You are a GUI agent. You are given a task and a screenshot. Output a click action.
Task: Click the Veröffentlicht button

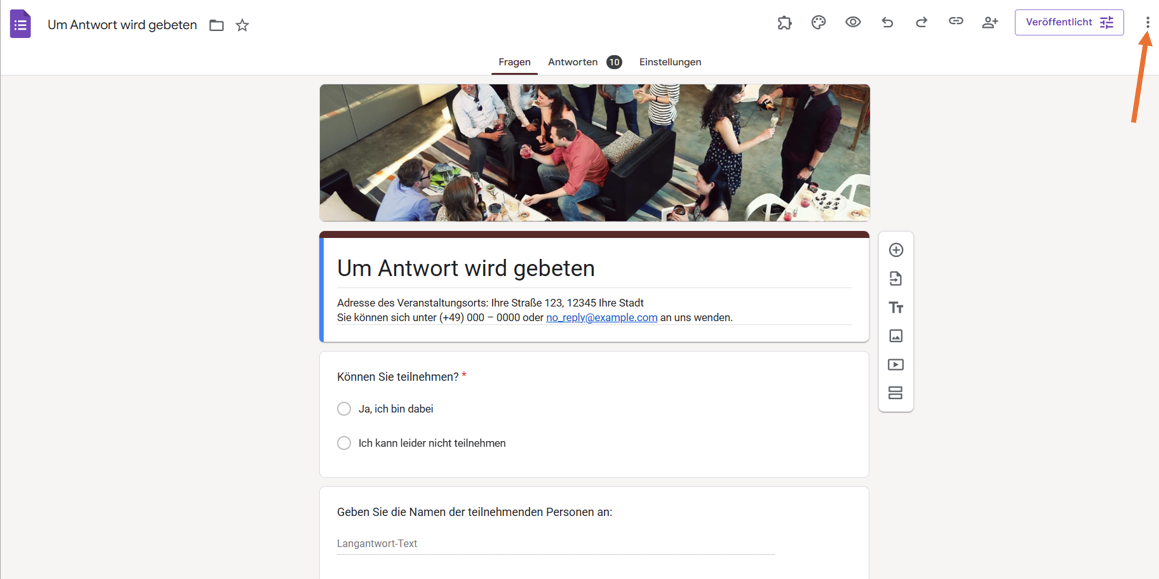coord(1069,22)
